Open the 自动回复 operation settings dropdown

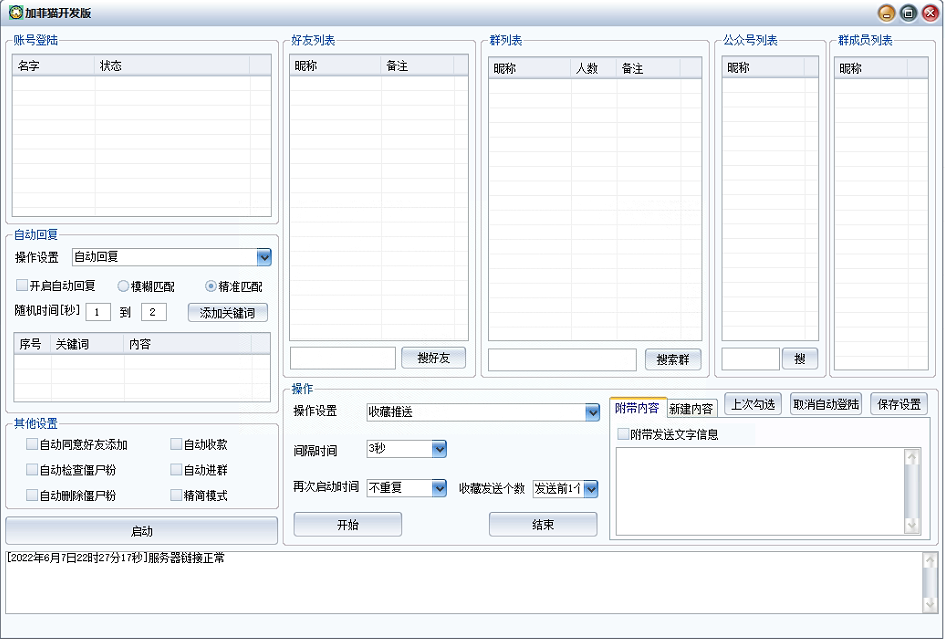tap(264, 257)
